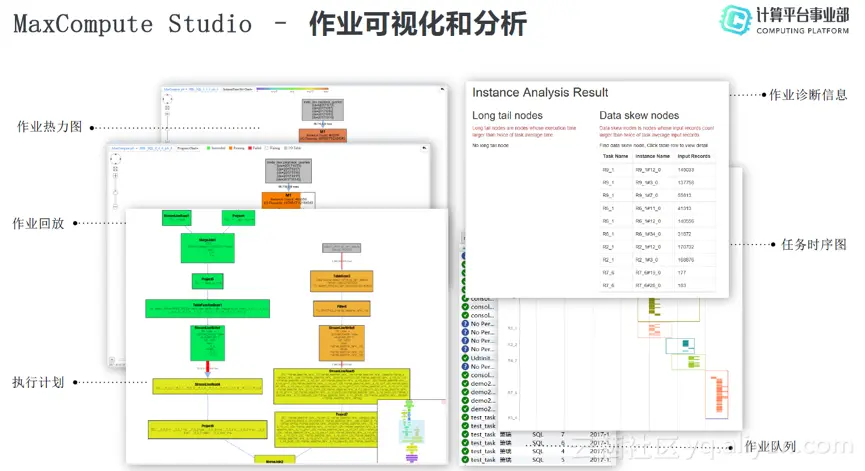The width and height of the screenshot is (865, 471).
Task: Click the Task Name column header
Action: coord(615,156)
